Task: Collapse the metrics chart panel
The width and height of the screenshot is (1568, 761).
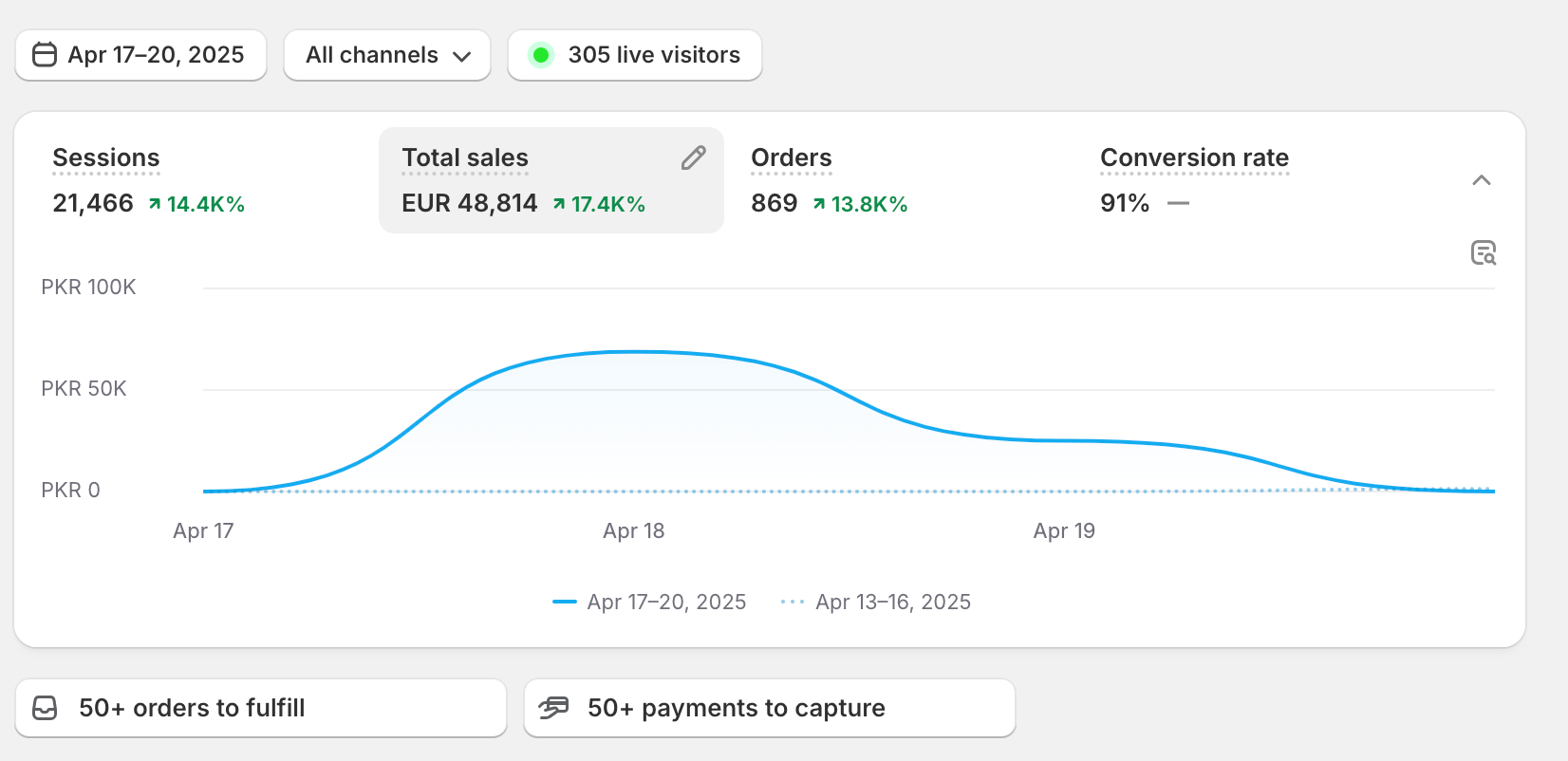Action: point(1481,180)
